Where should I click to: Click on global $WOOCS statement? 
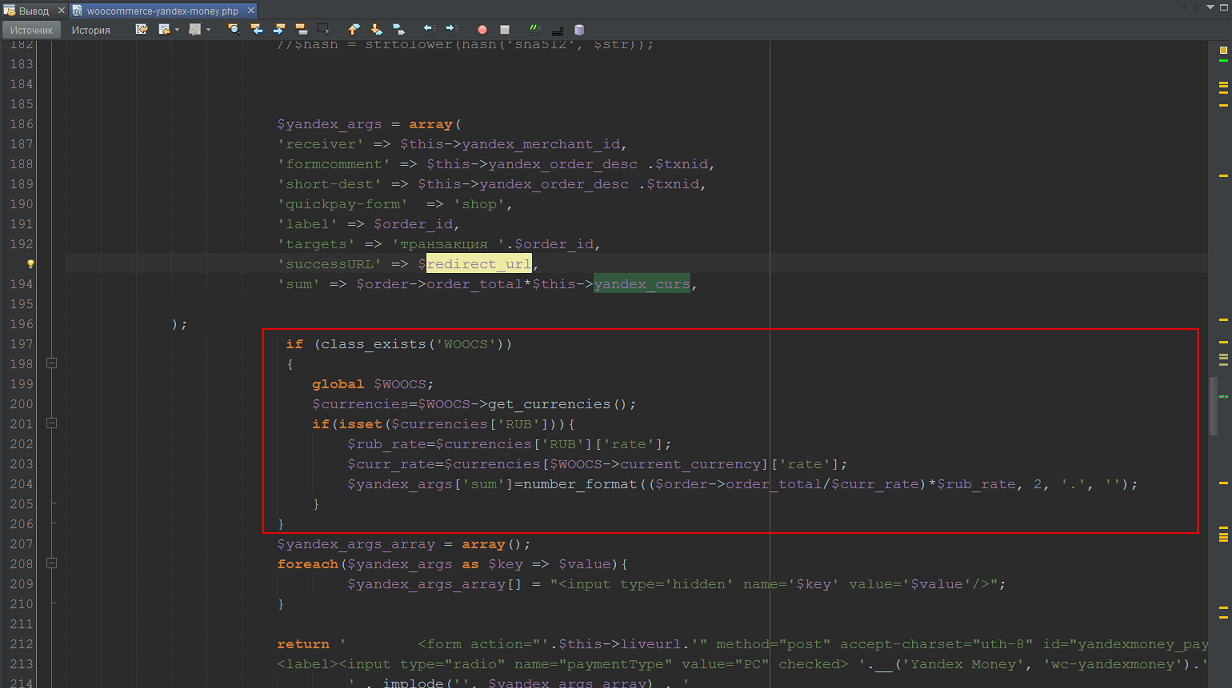click(x=374, y=384)
